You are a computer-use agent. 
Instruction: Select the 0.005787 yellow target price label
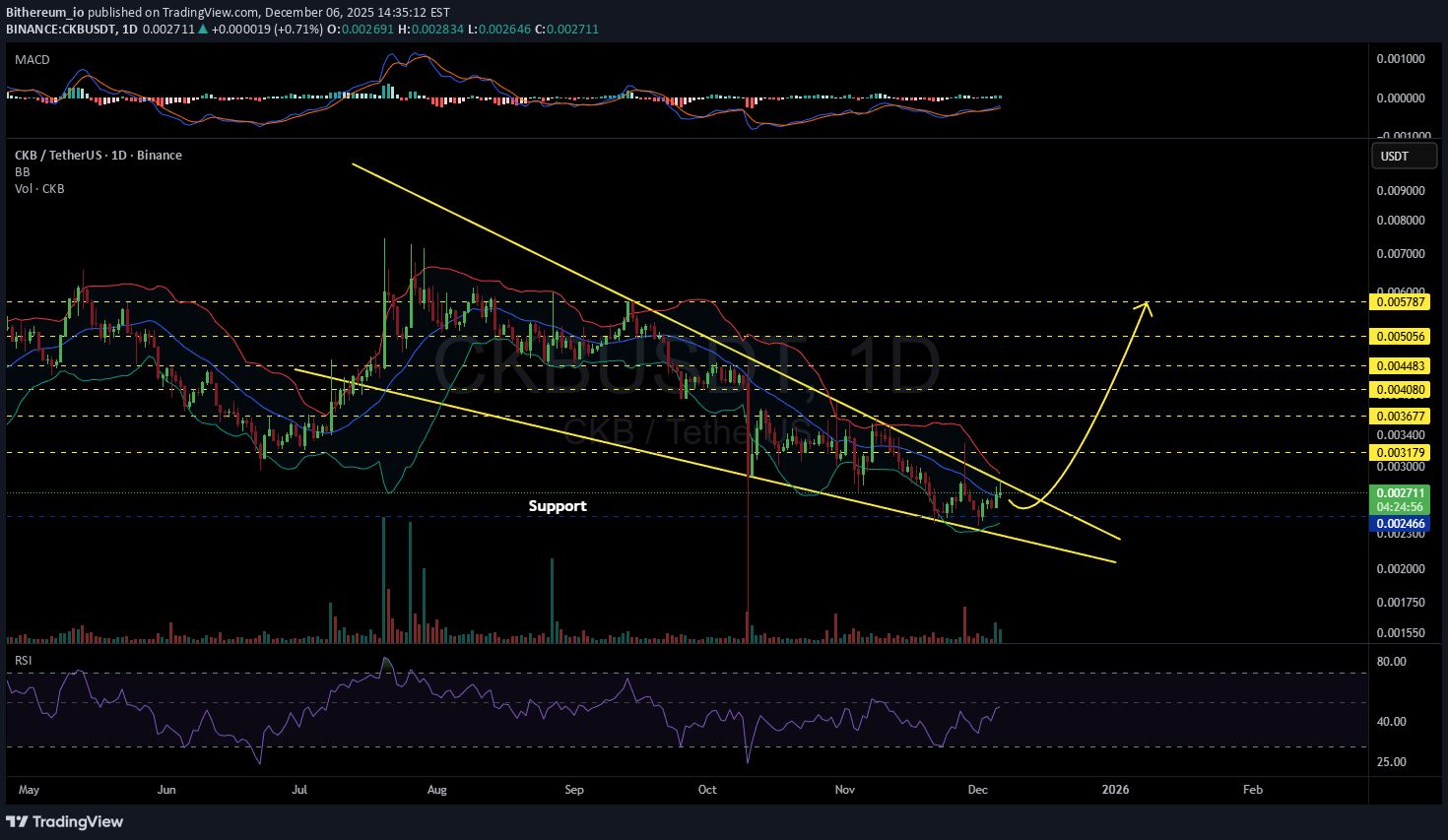pos(1399,302)
